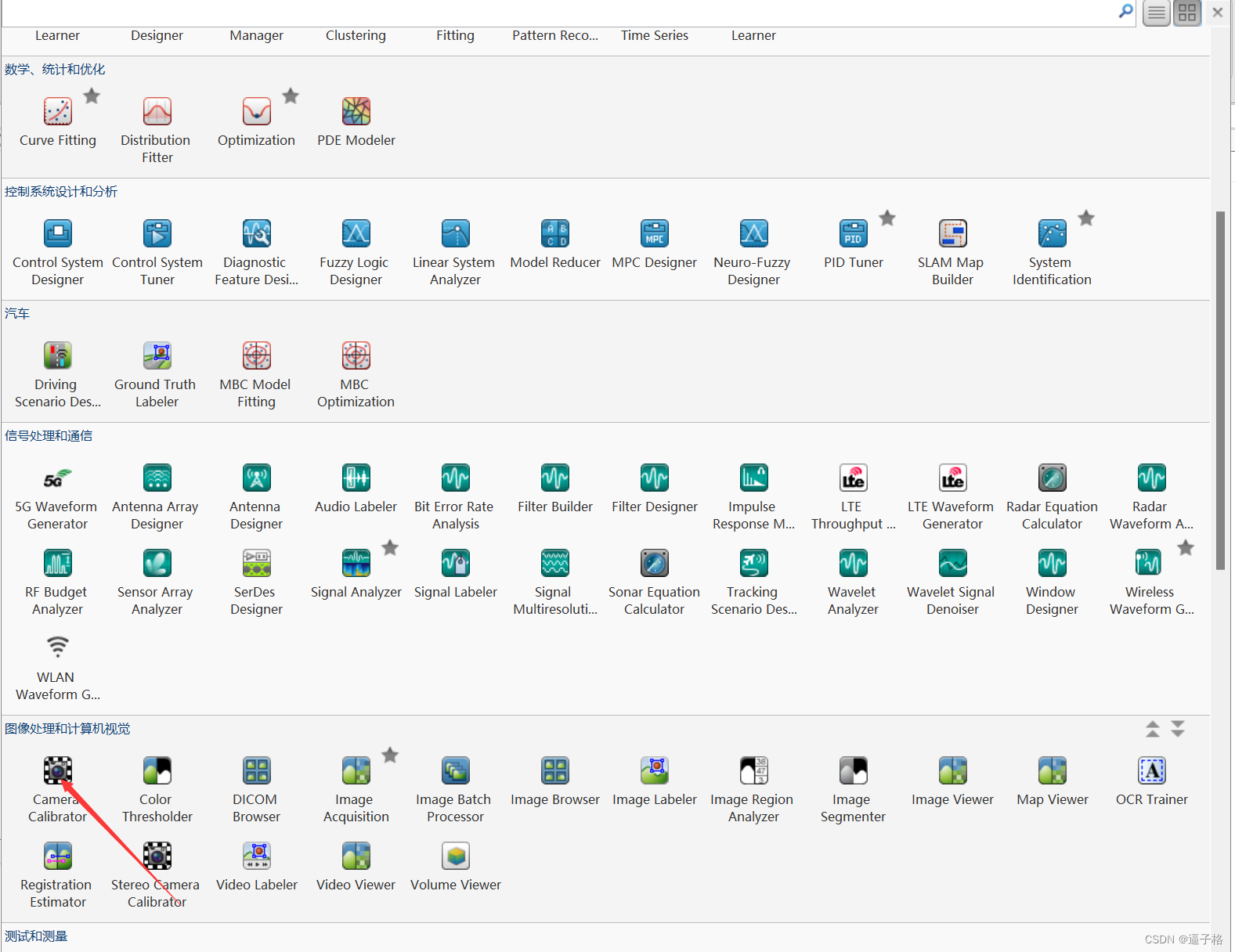1235x952 pixels.
Task: Open the Ground Truth Labeler app
Action: coord(157,355)
